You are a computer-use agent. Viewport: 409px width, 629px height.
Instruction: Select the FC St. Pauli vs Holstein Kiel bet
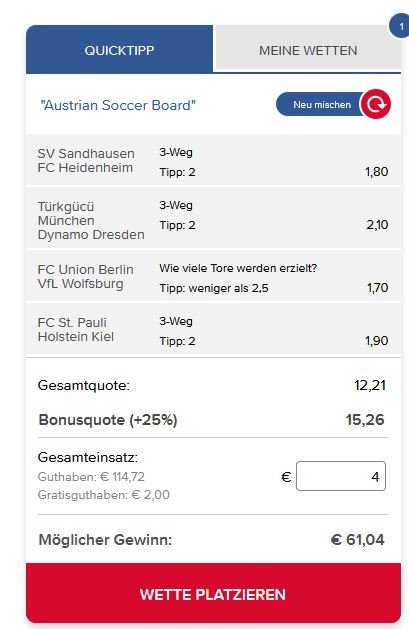(213, 329)
